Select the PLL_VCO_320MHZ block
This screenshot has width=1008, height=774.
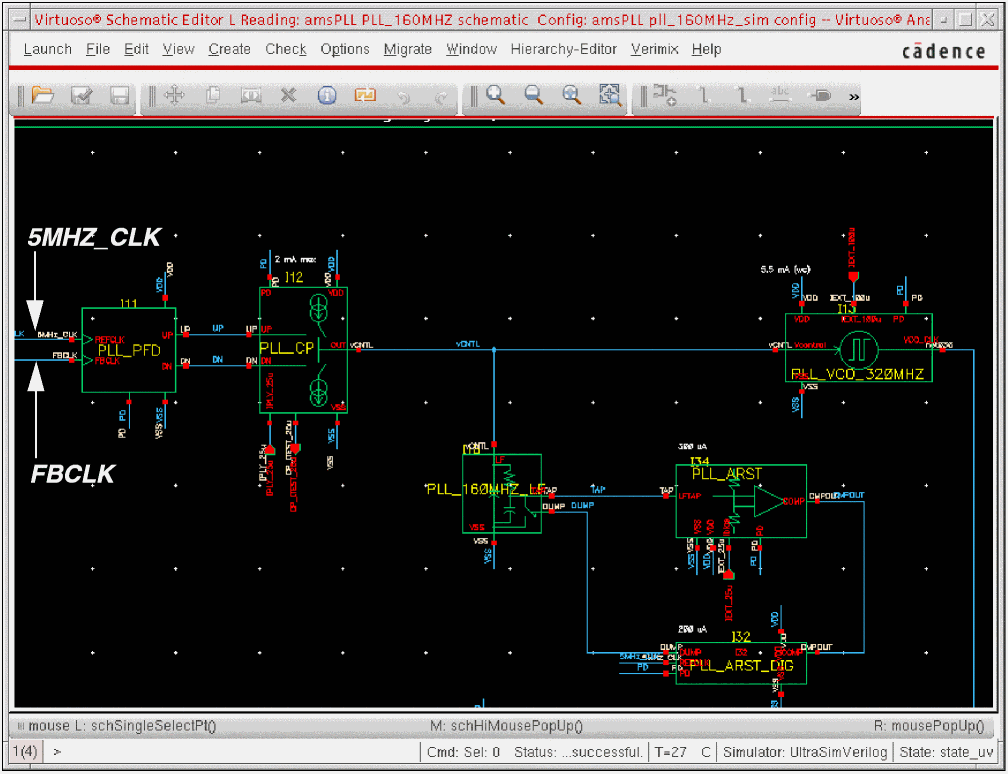tap(859, 347)
